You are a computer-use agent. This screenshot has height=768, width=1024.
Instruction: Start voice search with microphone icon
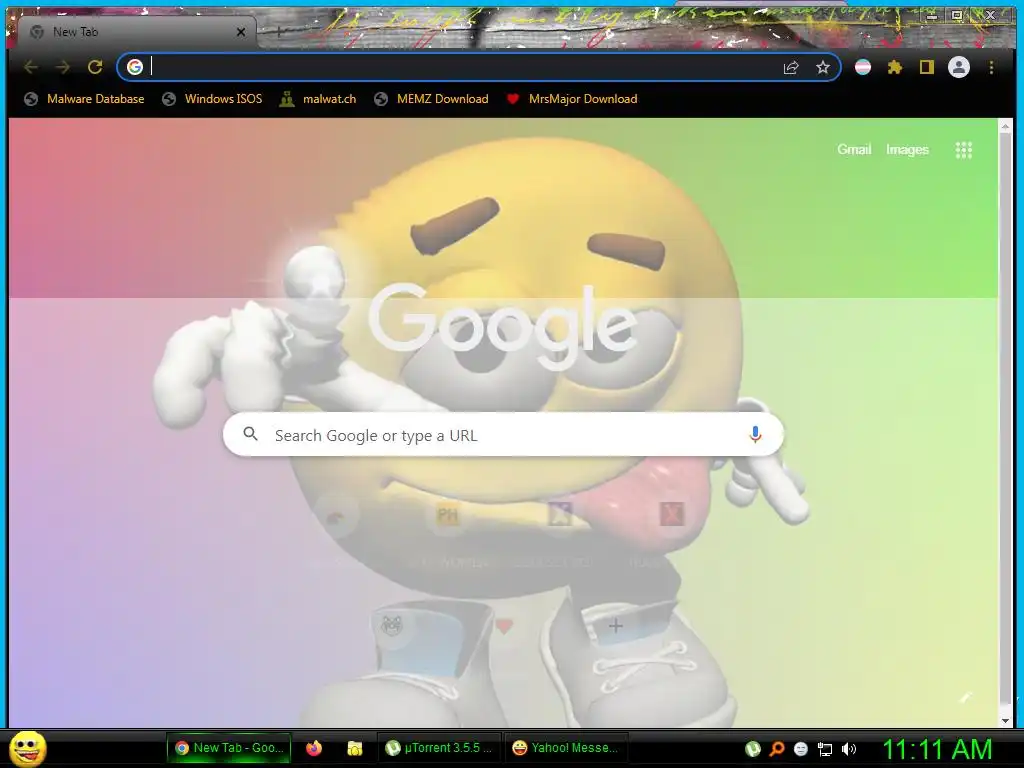click(755, 434)
